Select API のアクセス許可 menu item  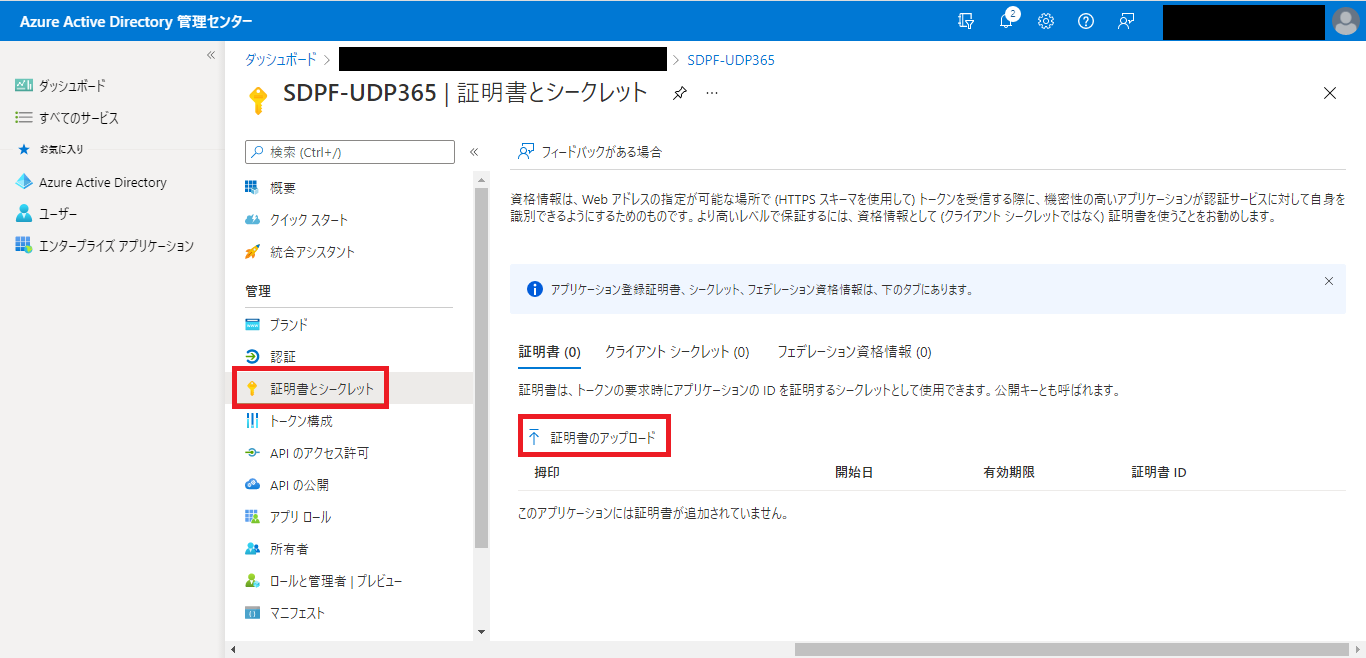point(319,453)
